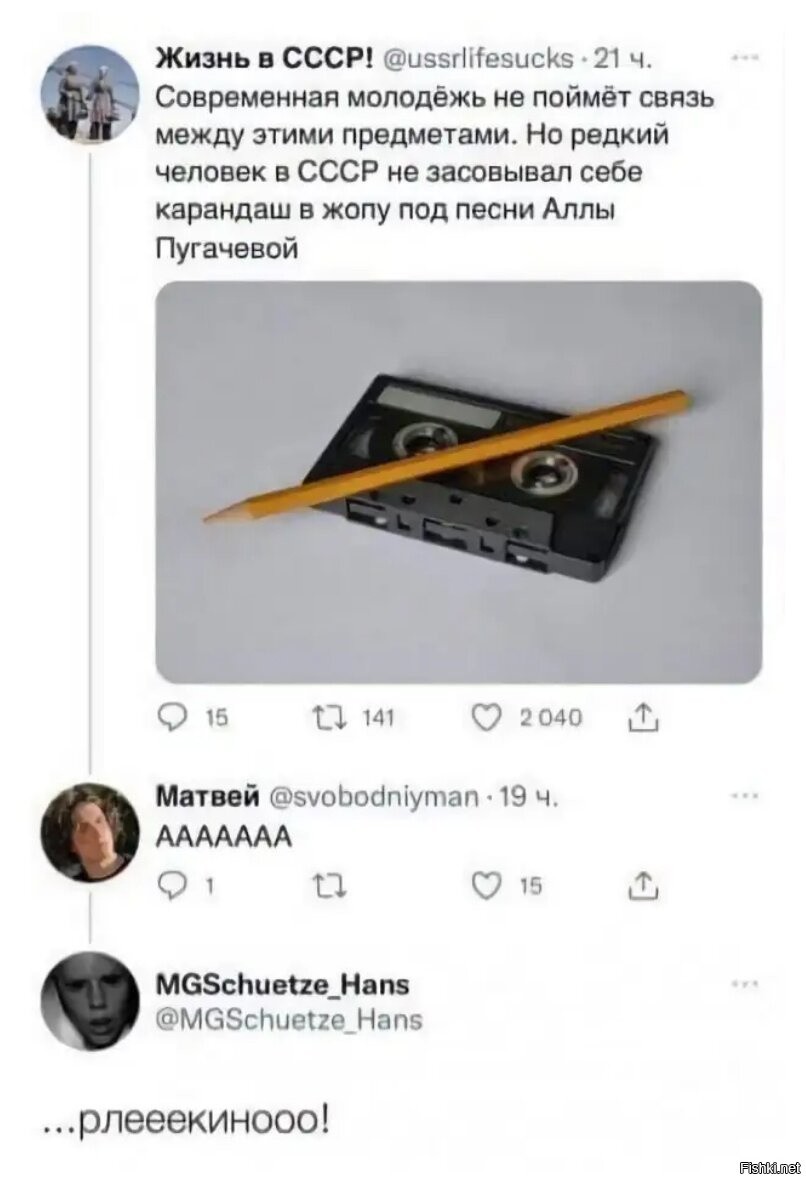Open the cassette and pencil image
Viewport: 806px width, 1180px height.
(x=458, y=482)
